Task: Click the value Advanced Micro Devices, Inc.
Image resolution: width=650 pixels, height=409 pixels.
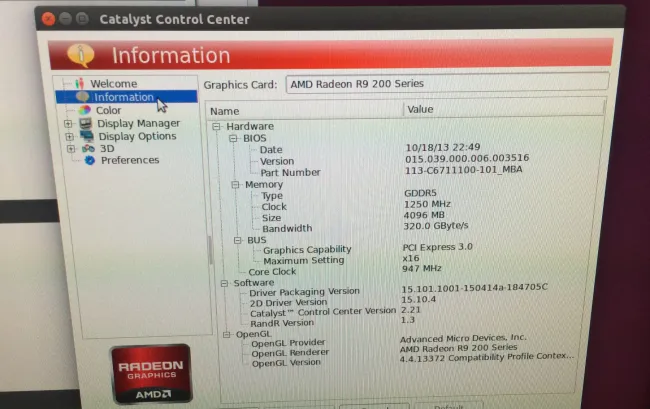Action: [463, 338]
